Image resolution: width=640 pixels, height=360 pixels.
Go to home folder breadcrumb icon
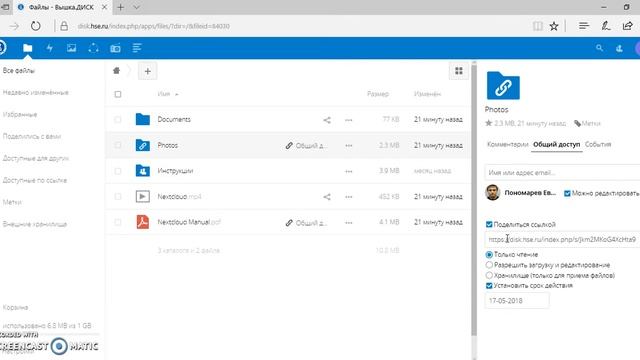[116, 71]
